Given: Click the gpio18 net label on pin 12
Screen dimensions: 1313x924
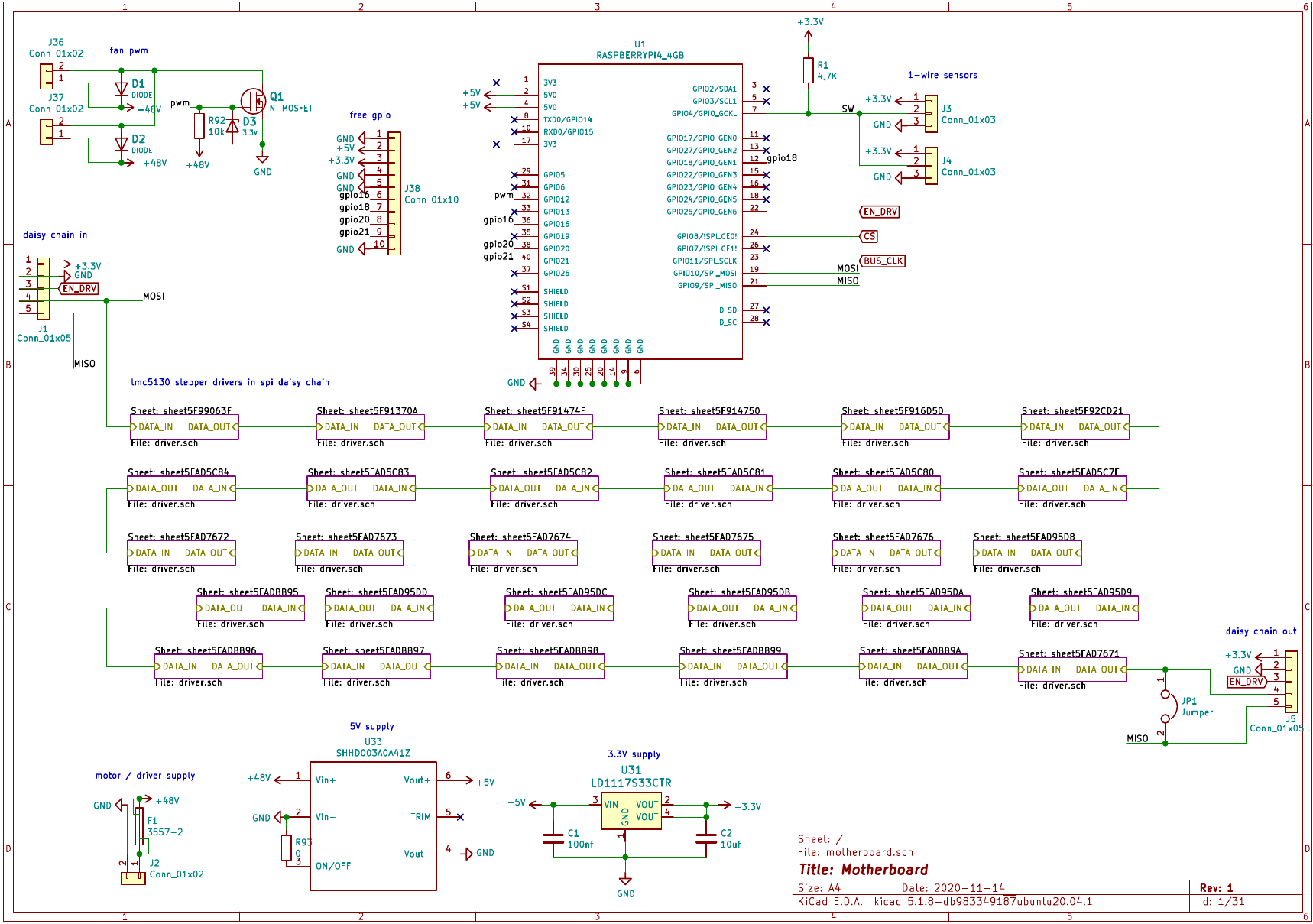Looking at the screenshot, I should pos(782,158).
